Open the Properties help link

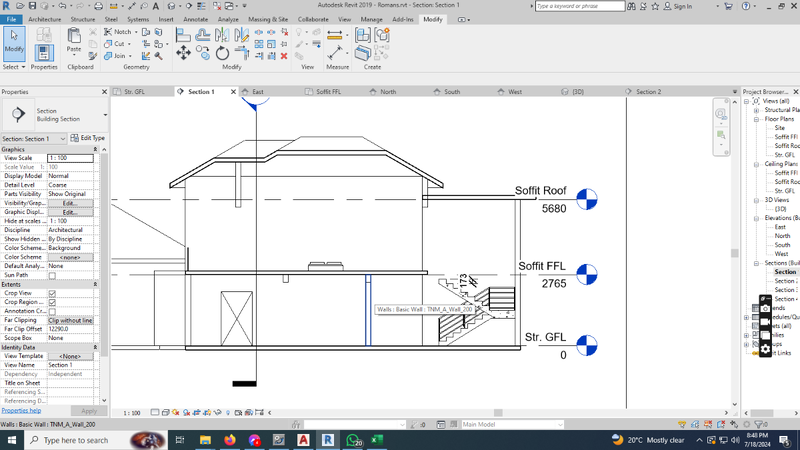tap(21, 411)
